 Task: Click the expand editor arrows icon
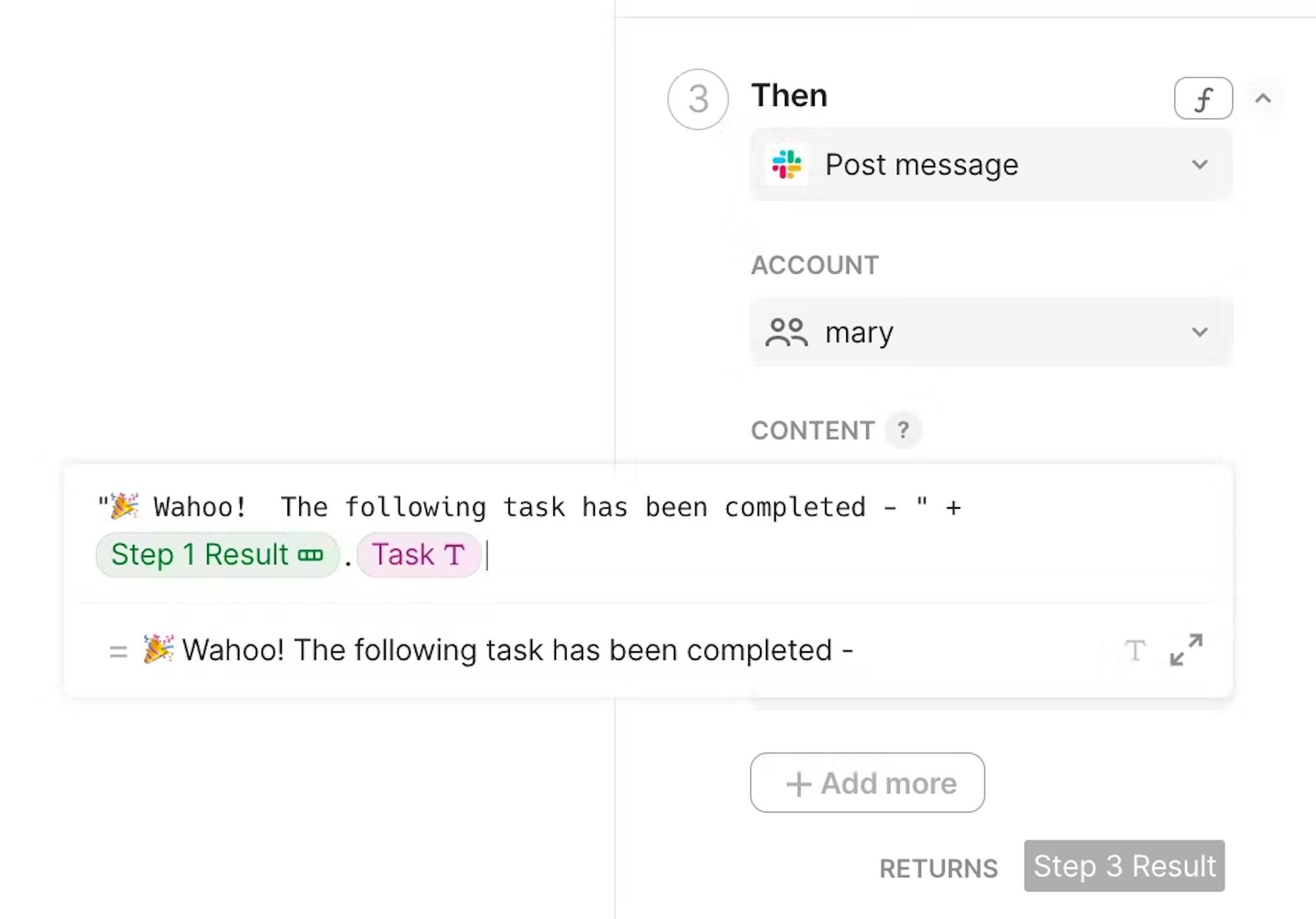click(x=1186, y=650)
